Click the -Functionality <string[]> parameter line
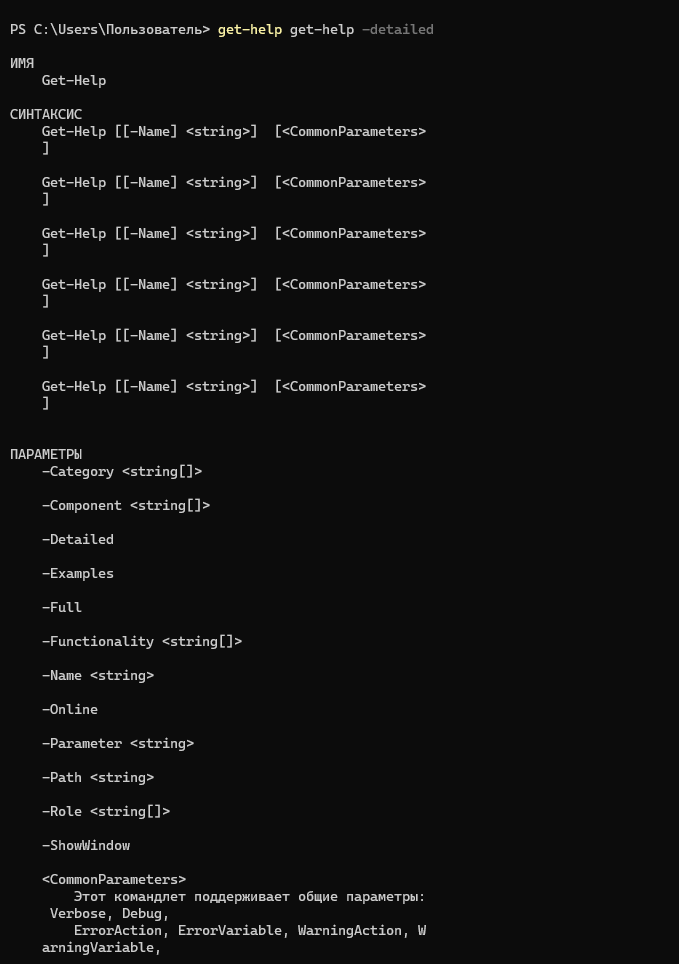 pos(142,641)
